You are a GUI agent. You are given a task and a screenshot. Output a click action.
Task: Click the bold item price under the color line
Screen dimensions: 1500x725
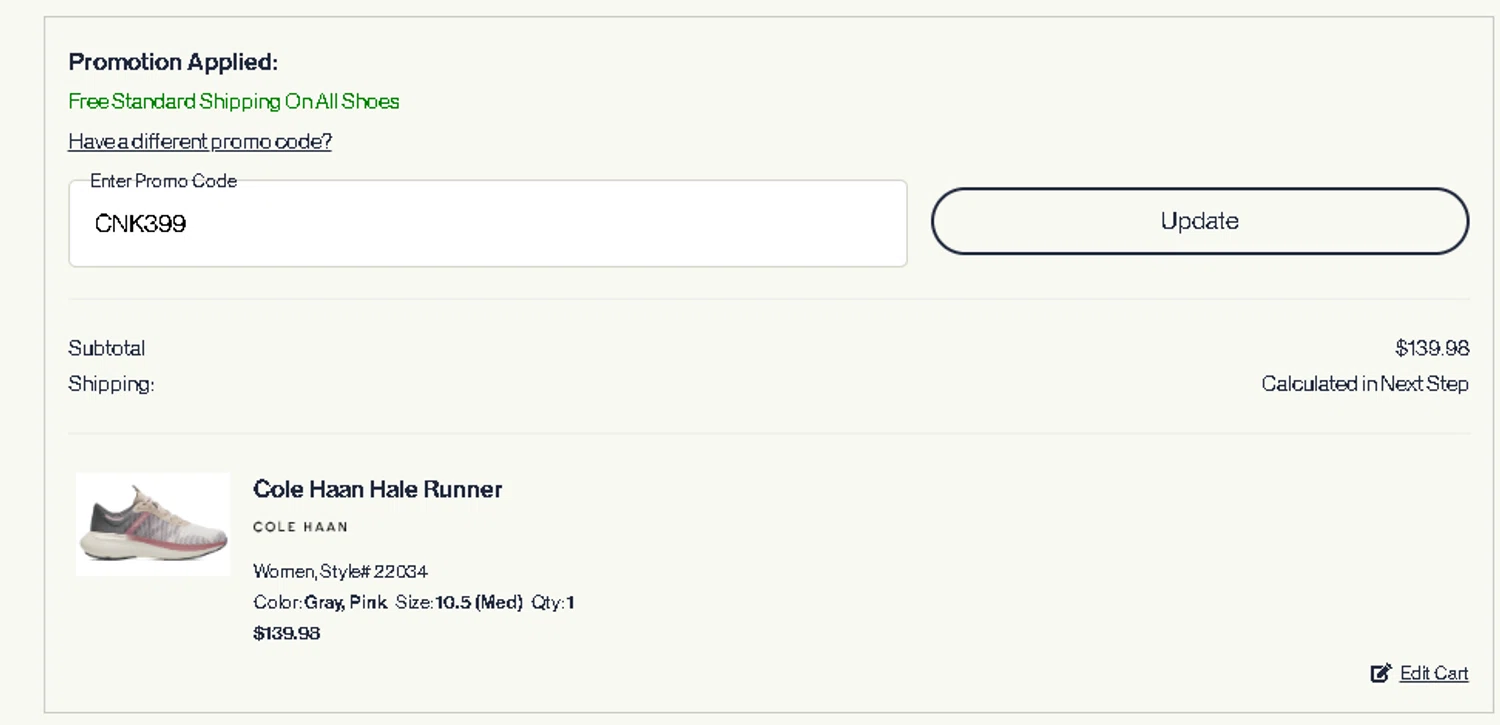[287, 633]
